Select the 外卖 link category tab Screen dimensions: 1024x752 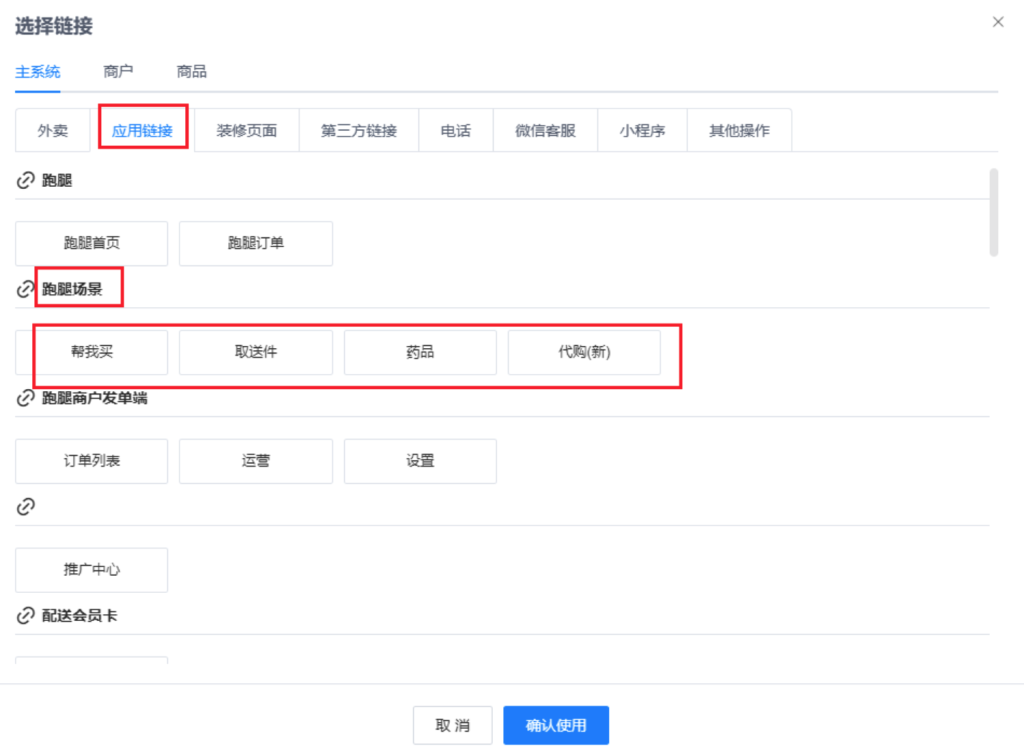53,131
